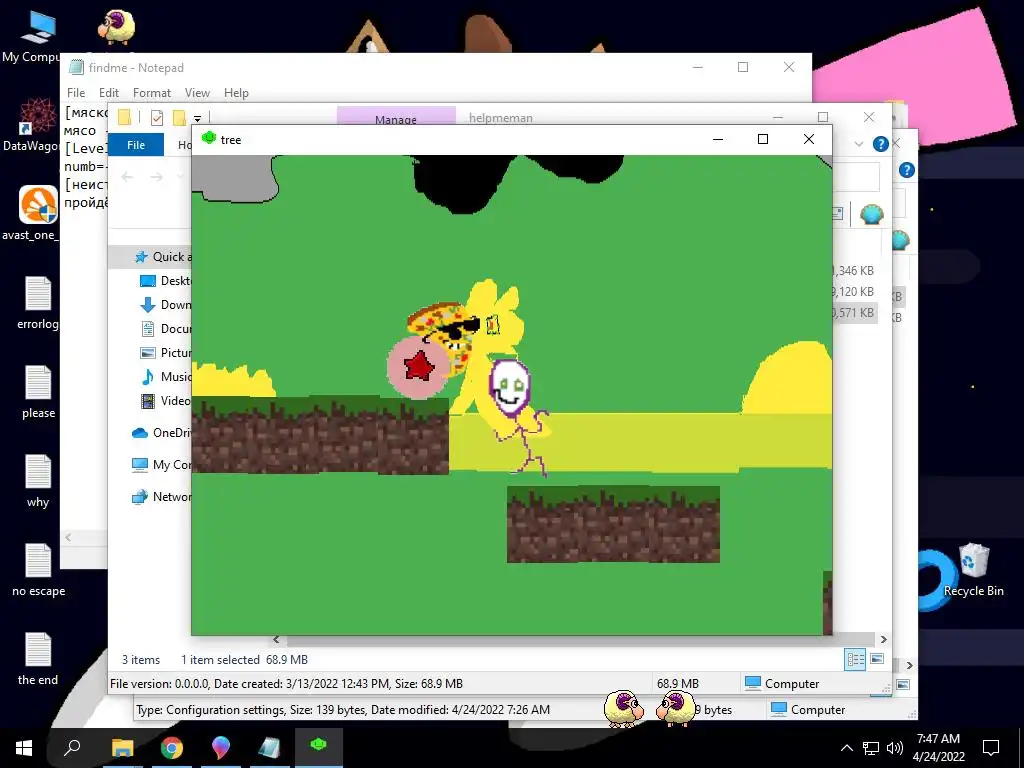Screen dimensions: 1024x768
Task: Click the '1 item selected 68.9 MB' status text
Action: pyautogui.click(x=244, y=660)
